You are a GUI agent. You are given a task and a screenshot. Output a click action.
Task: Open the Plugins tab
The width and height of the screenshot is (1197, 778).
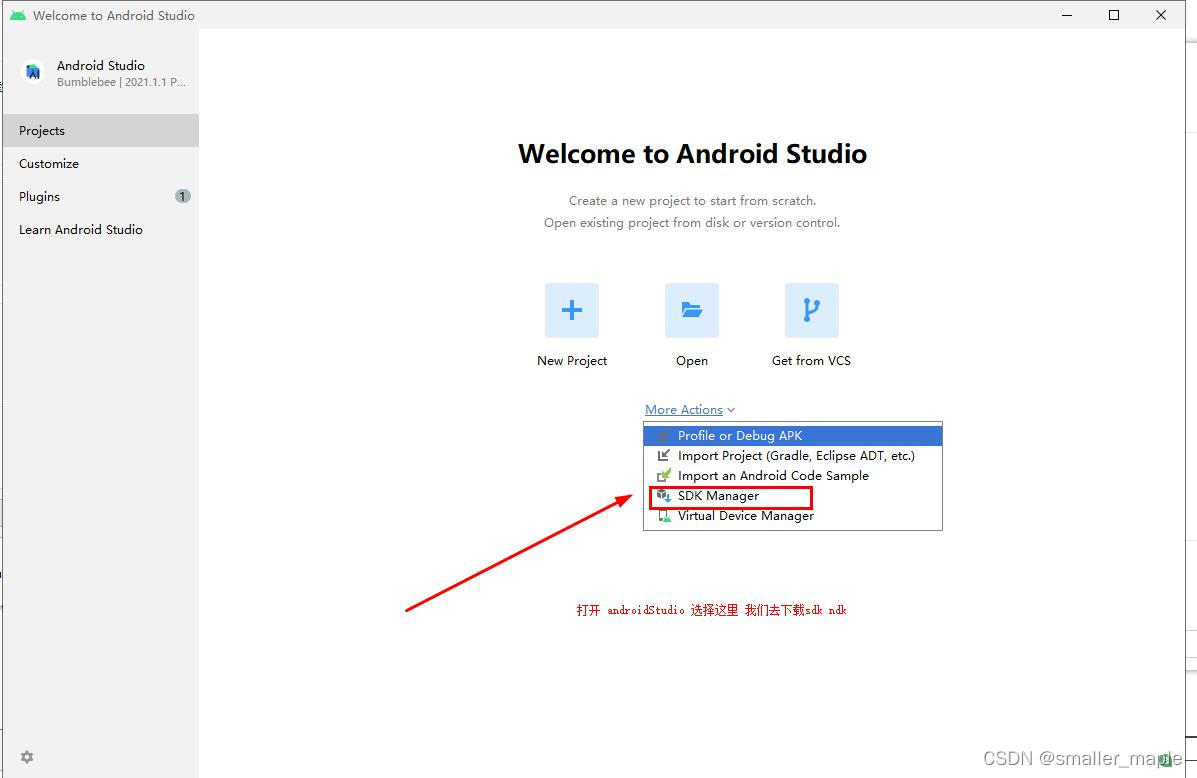coord(101,196)
